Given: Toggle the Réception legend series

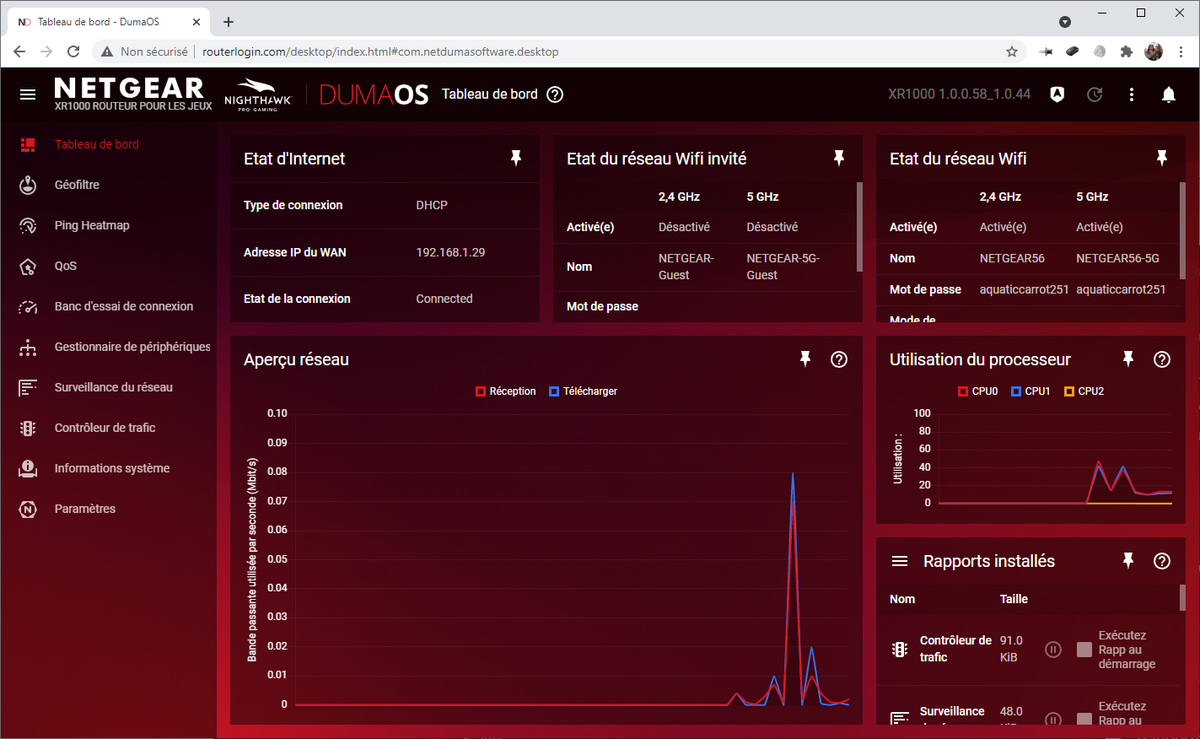Looking at the screenshot, I should pos(506,391).
